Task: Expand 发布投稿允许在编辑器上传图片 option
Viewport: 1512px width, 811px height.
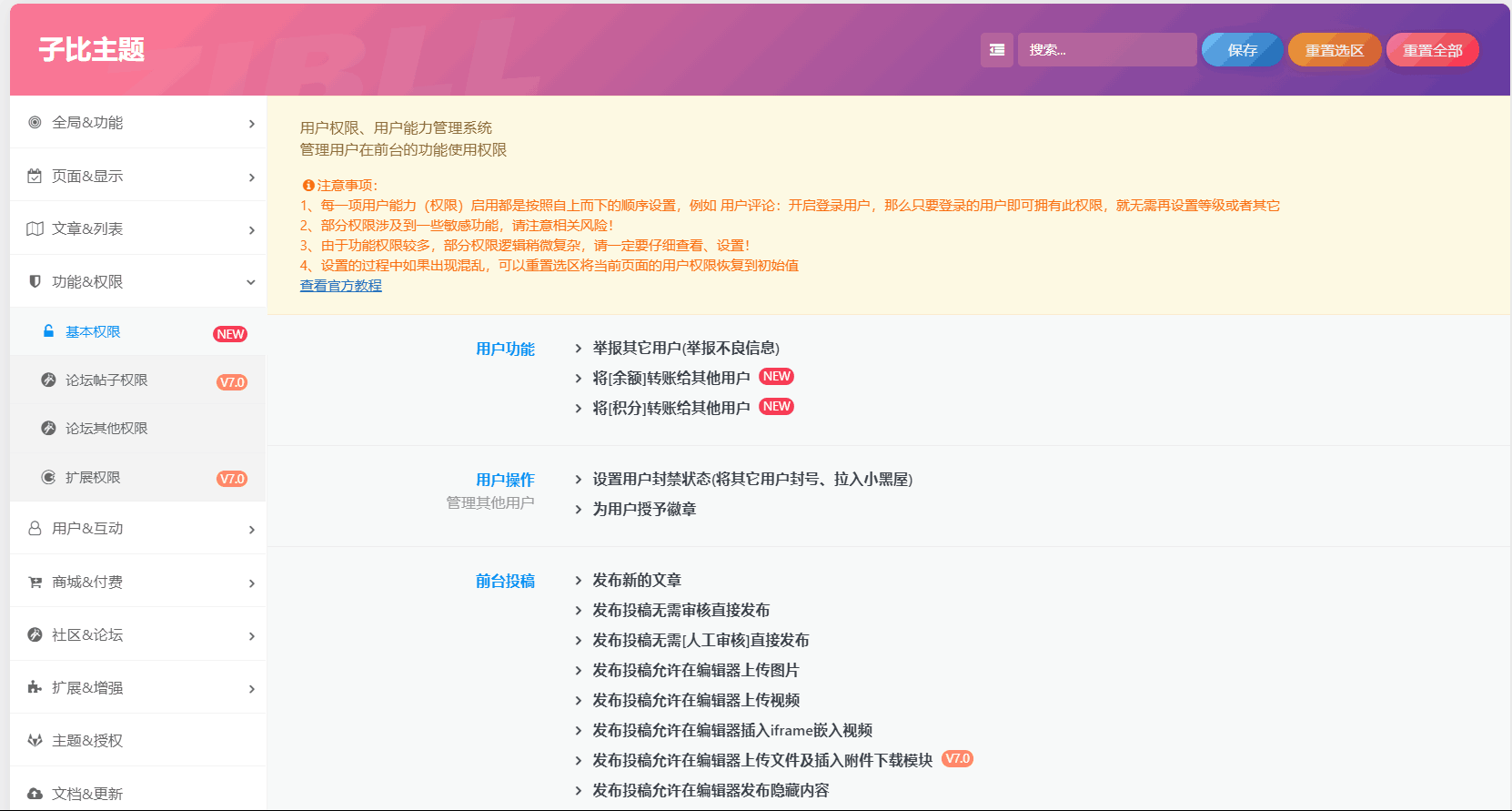Action: point(688,670)
